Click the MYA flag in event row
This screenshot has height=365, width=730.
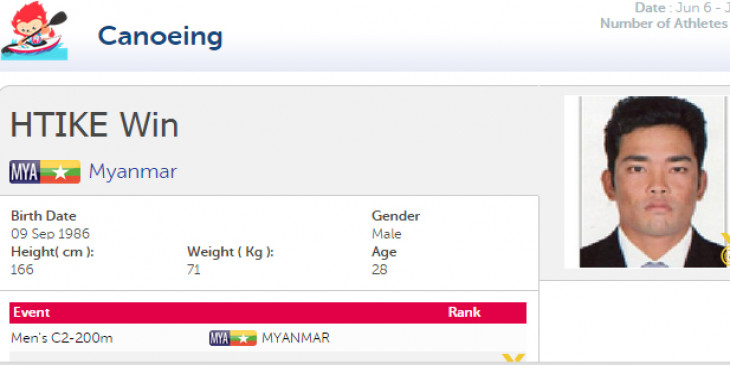[233, 338]
